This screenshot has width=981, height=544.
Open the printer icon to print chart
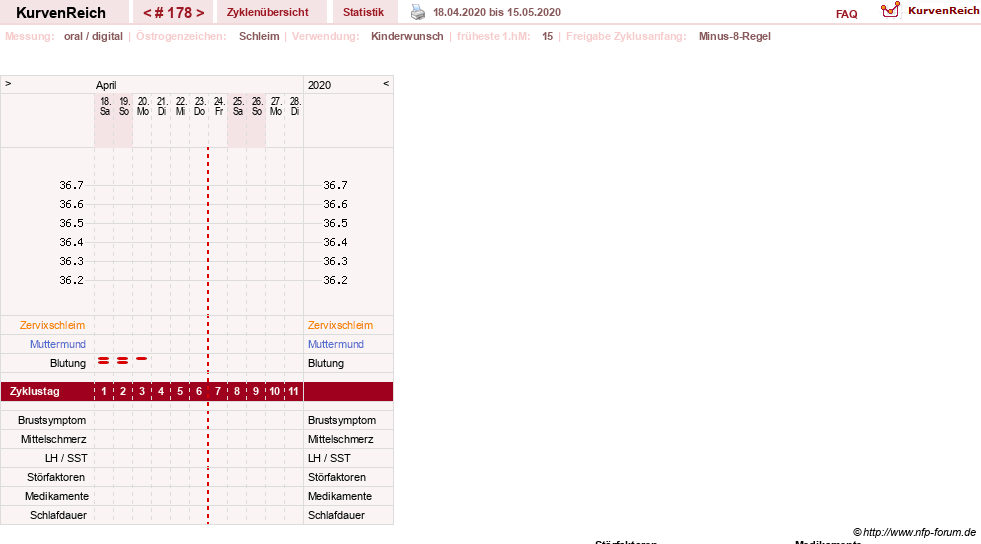[417, 12]
